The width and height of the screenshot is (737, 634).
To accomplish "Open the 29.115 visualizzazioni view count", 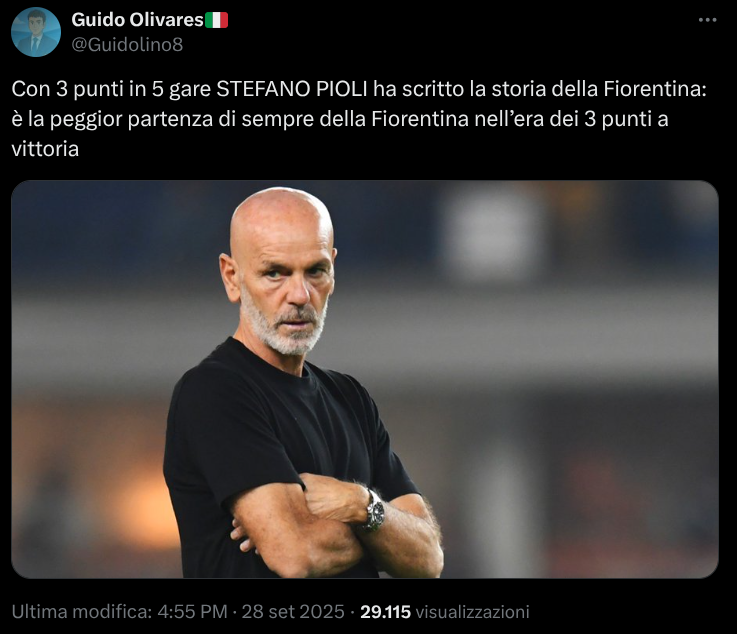I will click(445, 611).
